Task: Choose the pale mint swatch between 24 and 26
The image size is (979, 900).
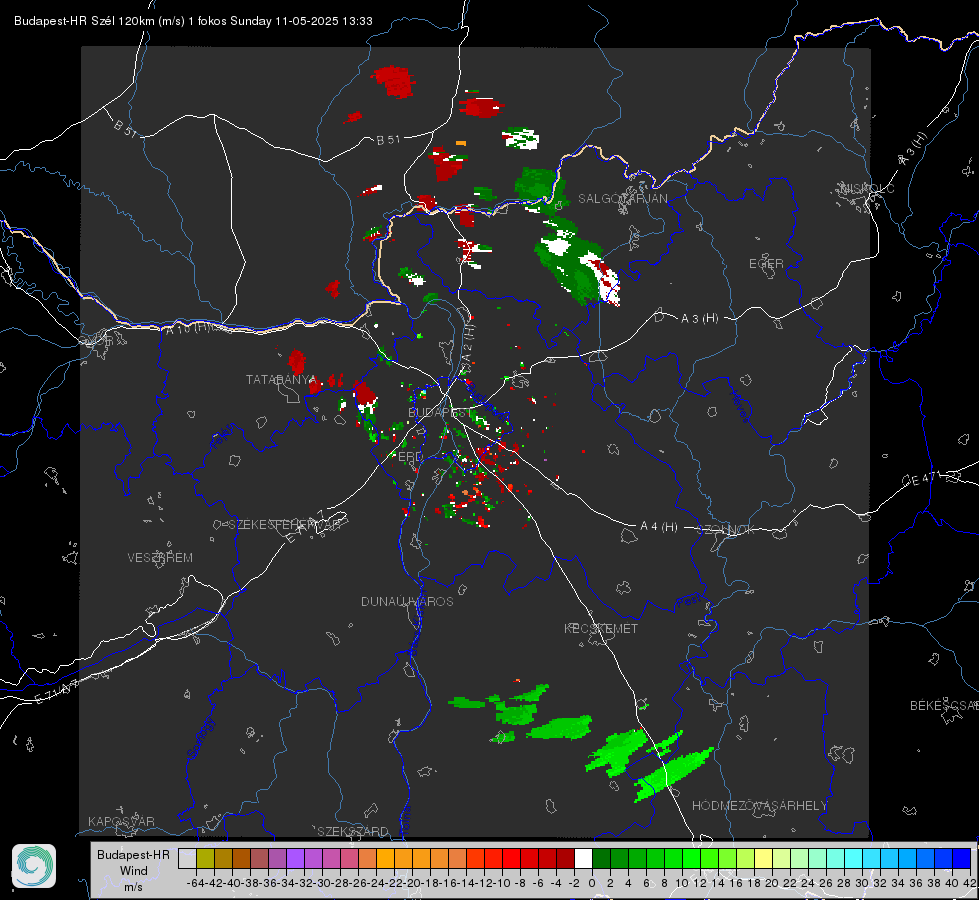Action: coord(817,858)
